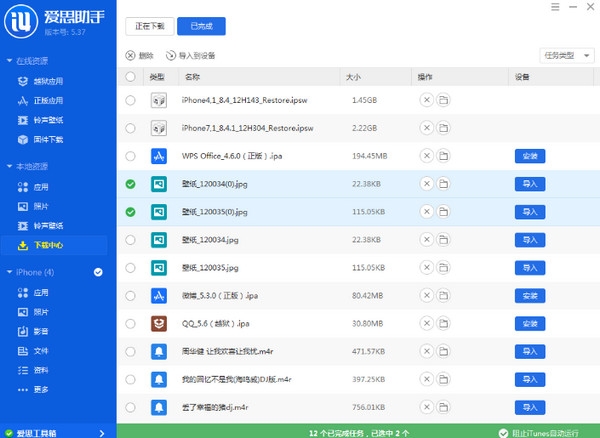Open the folder icon for the WPS Office row
The image size is (600, 438).
pos(443,156)
